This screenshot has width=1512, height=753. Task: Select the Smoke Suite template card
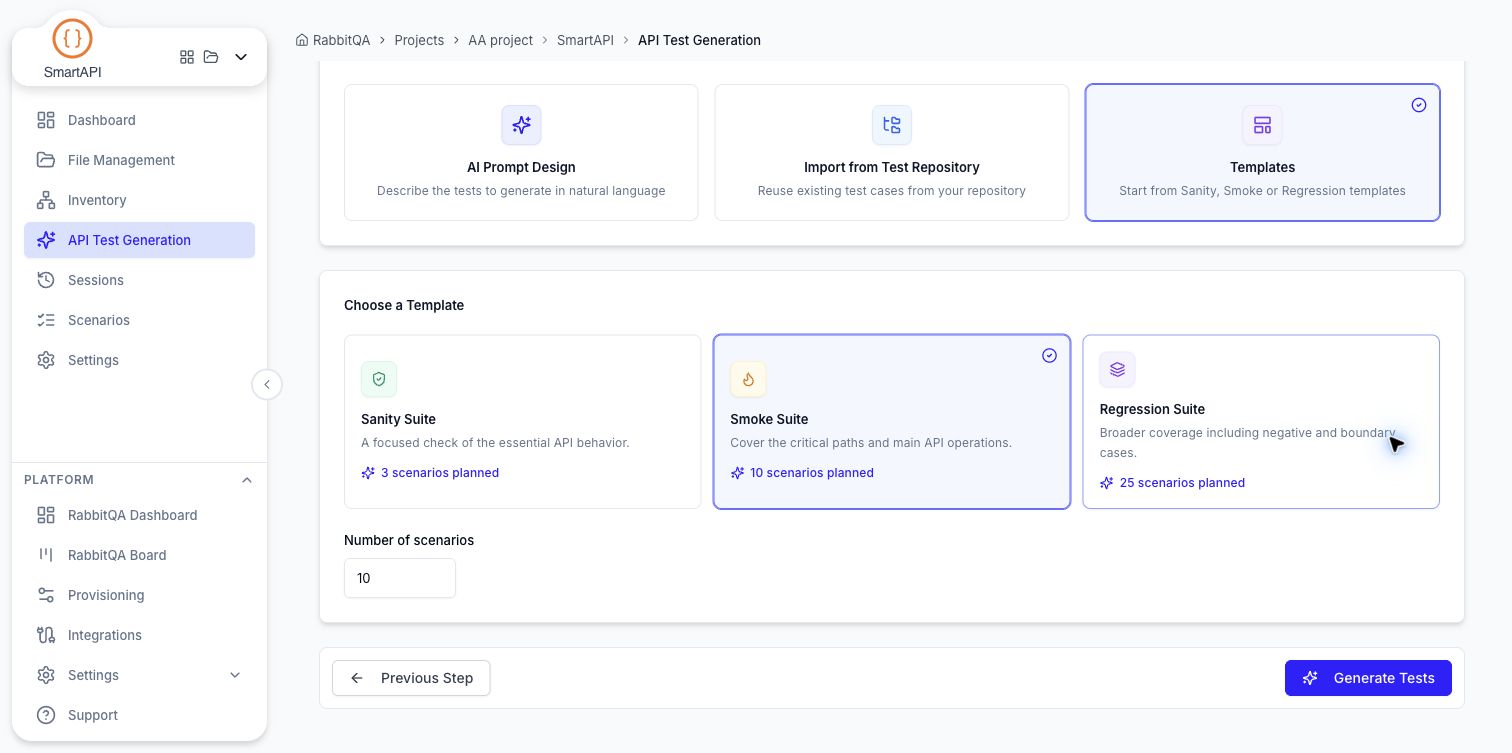(x=892, y=421)
